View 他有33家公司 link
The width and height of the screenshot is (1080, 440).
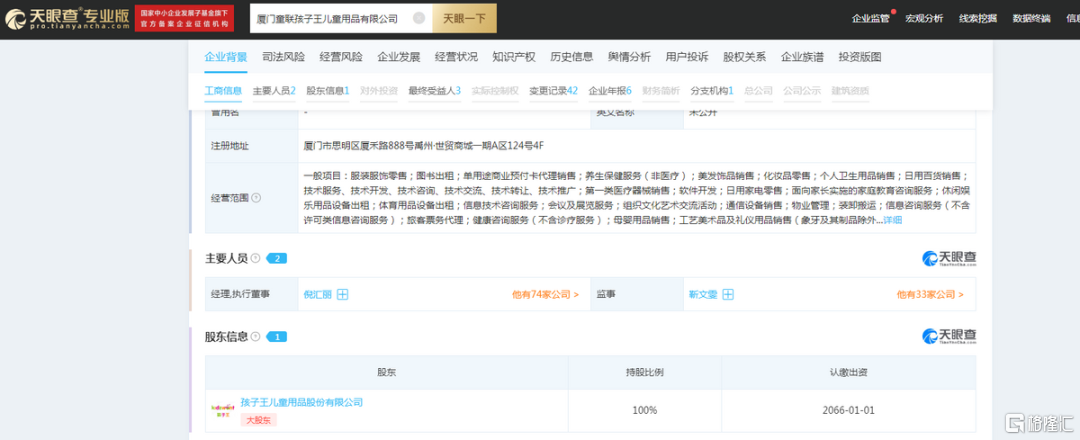[x=930, y=295]
